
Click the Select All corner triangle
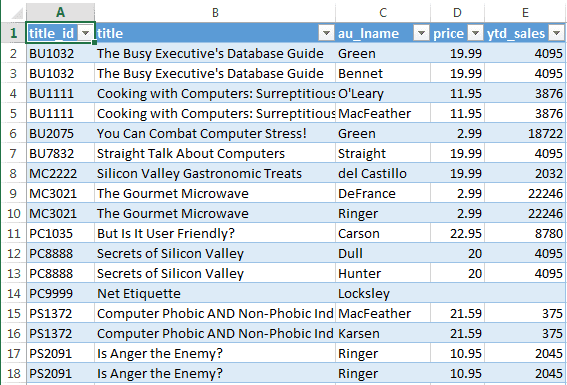pos(16,13)
